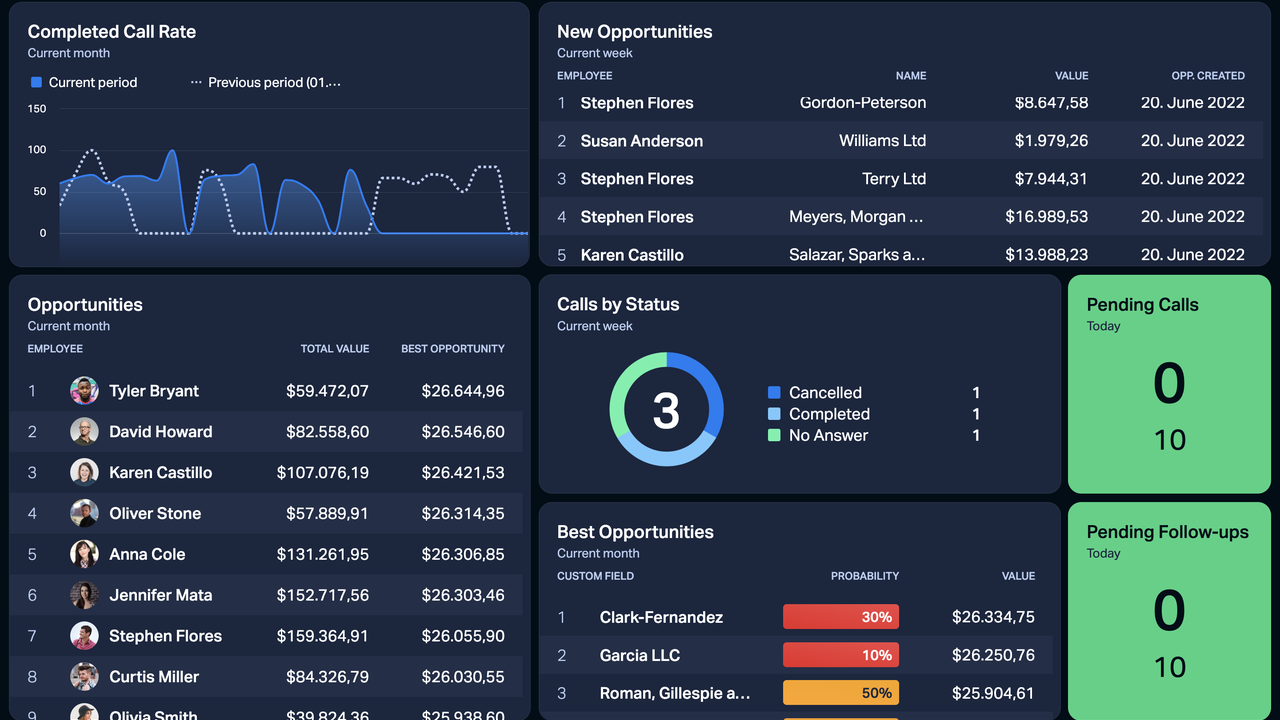1280x720 pixels.
Task: Toggle the Previous period legend series
Action: pos(266,83)
